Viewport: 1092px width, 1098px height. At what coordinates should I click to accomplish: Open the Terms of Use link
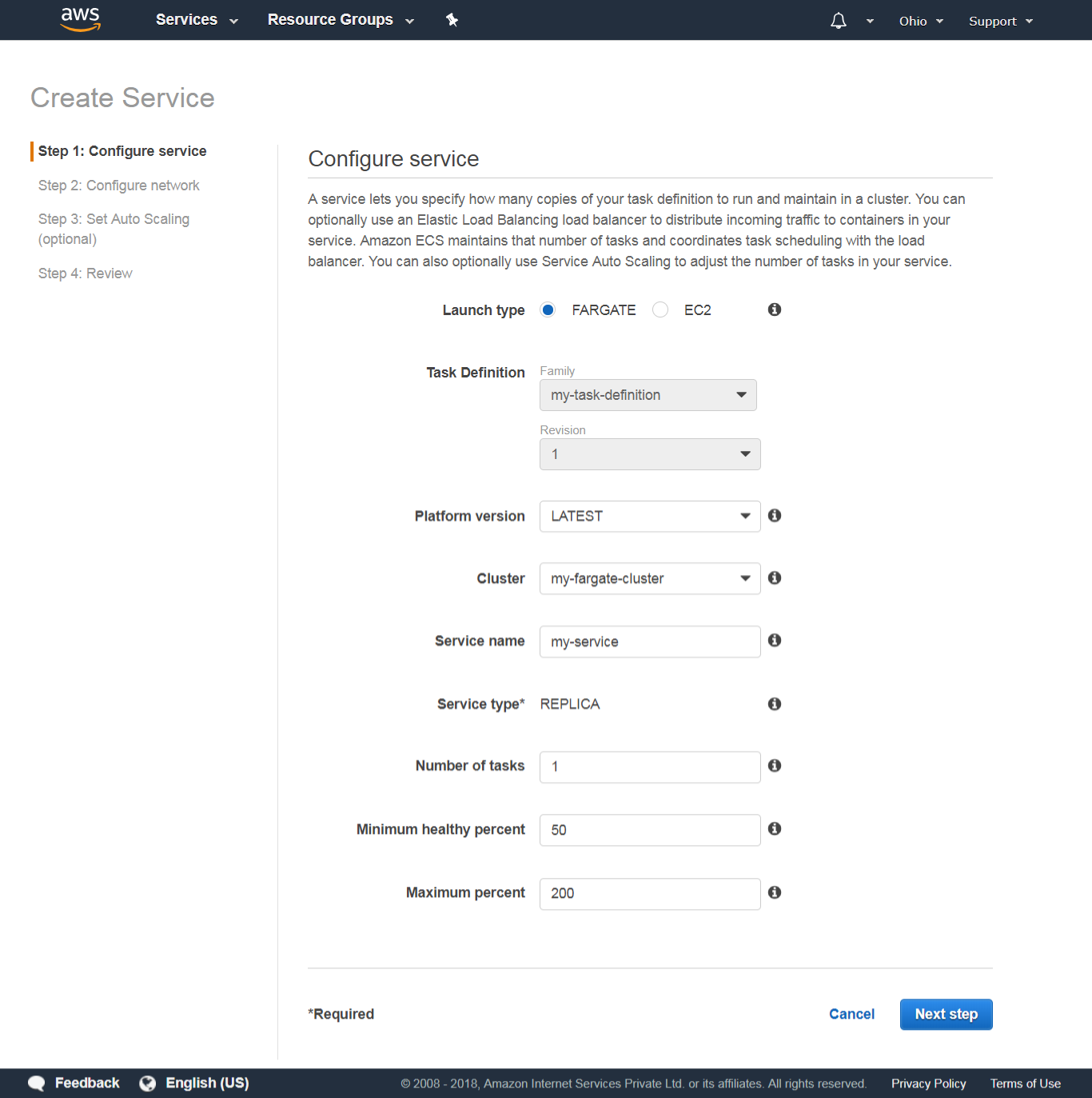pyautogui.click(x=1026, y=1084)
